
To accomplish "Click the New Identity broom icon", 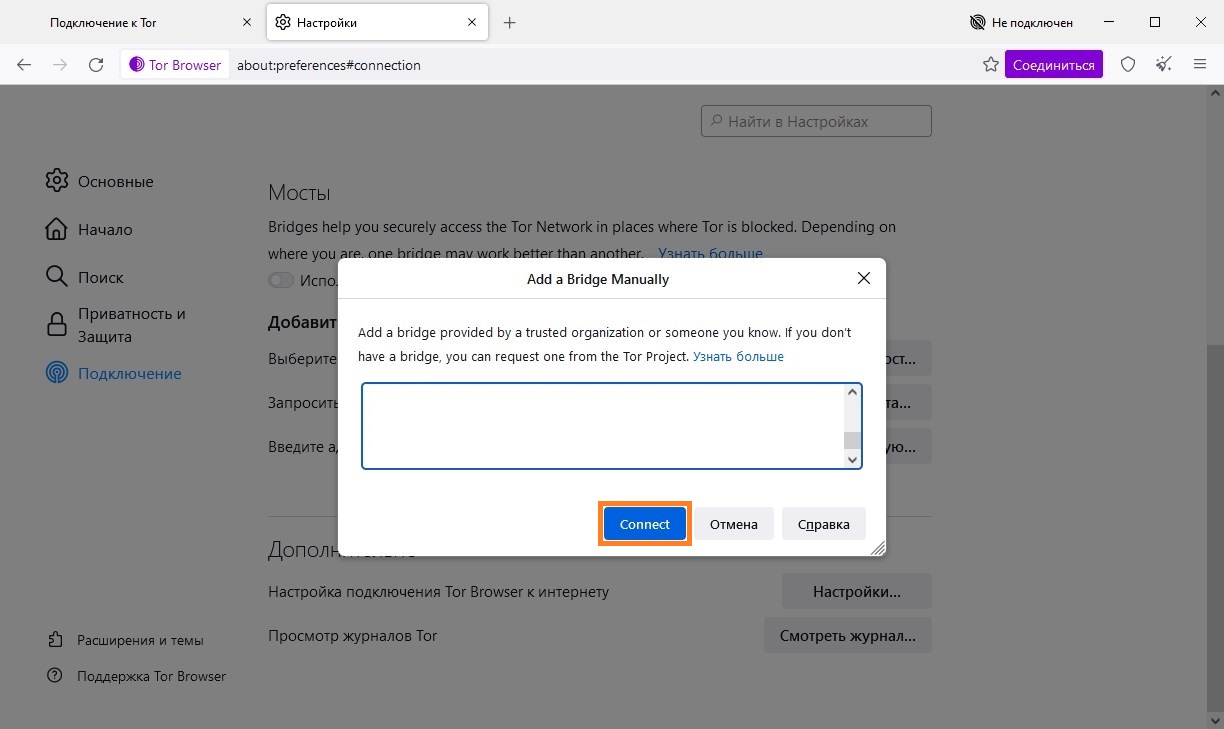I will (1164, 65).
